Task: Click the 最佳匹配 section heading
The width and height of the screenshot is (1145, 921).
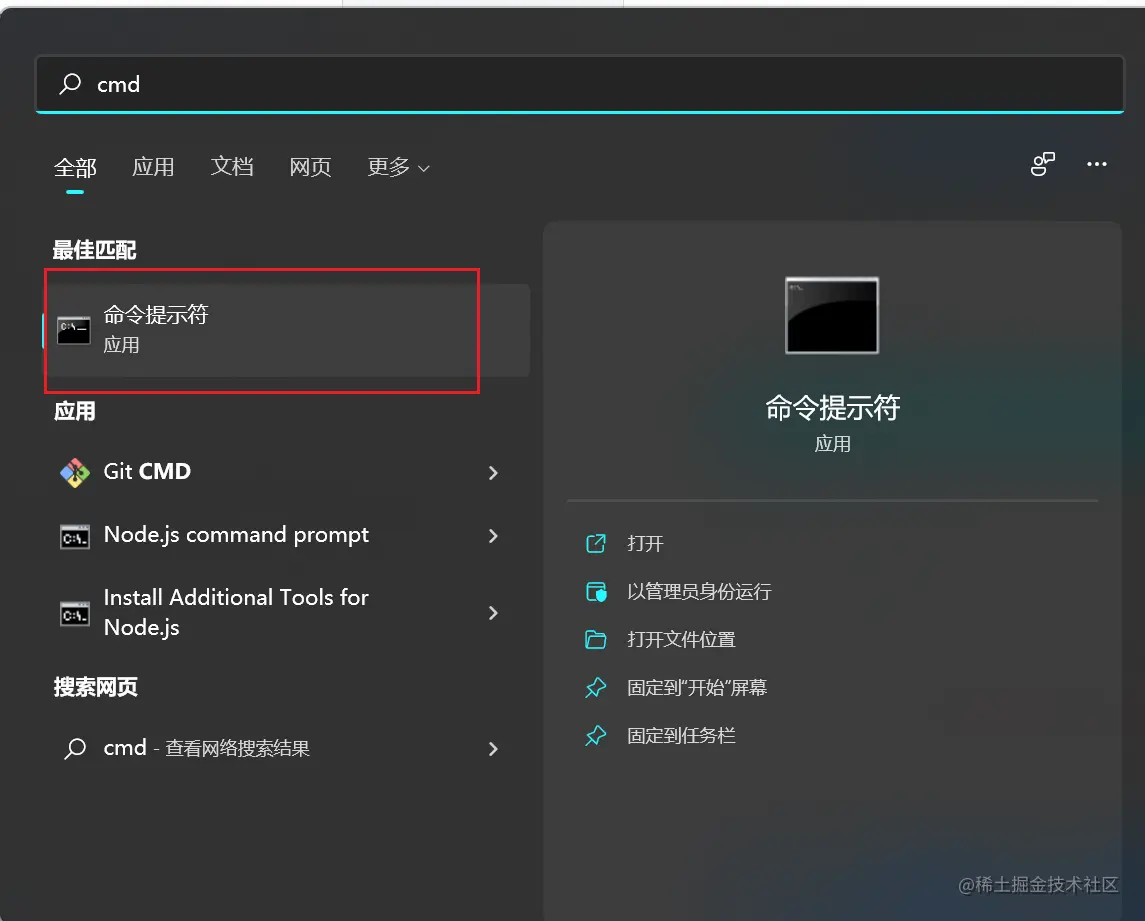Action: [94, 251]
